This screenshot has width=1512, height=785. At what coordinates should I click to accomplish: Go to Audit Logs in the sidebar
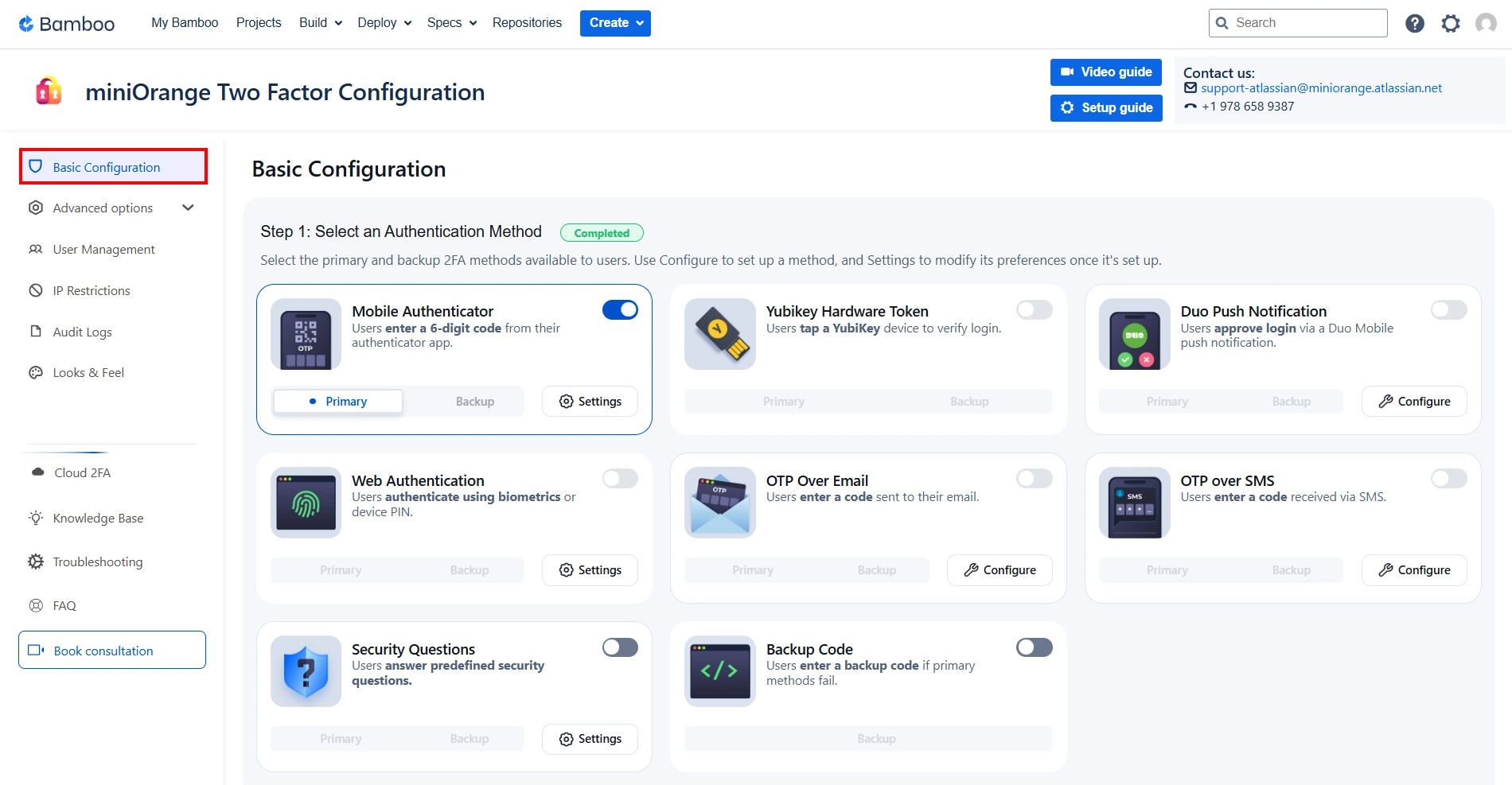[x=82, y=332]
